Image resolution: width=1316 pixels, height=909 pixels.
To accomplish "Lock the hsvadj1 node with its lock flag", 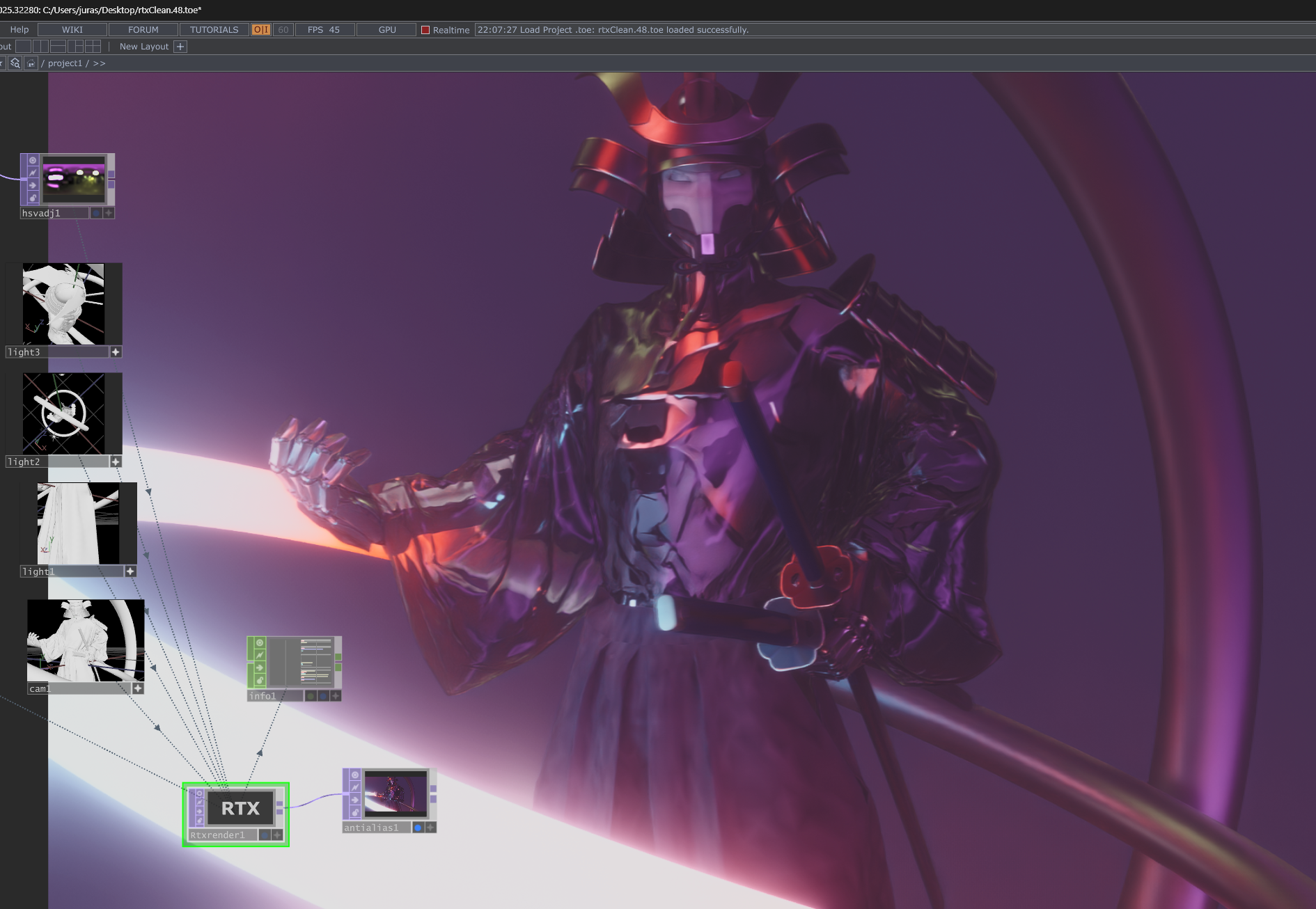I will 33,198.
